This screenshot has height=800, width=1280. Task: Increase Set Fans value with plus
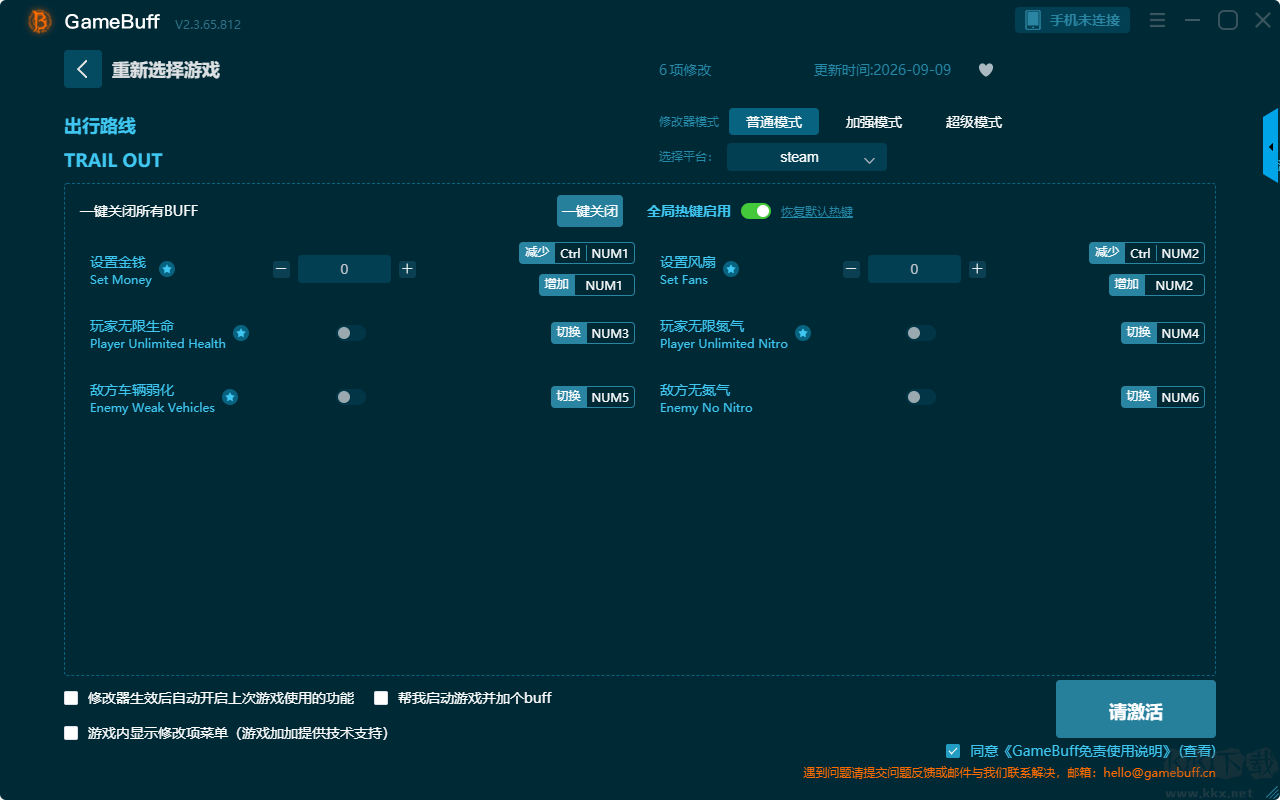(977, 269)
